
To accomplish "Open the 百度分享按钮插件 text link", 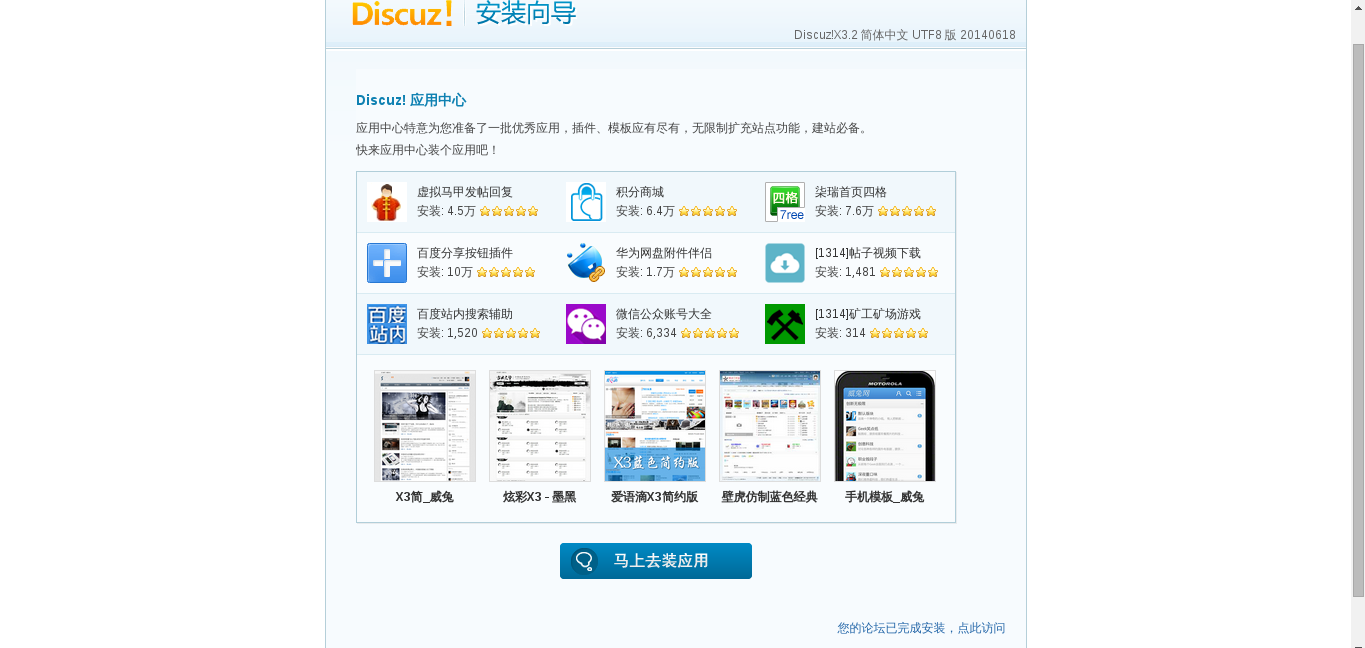I will (x=465, y=253).
